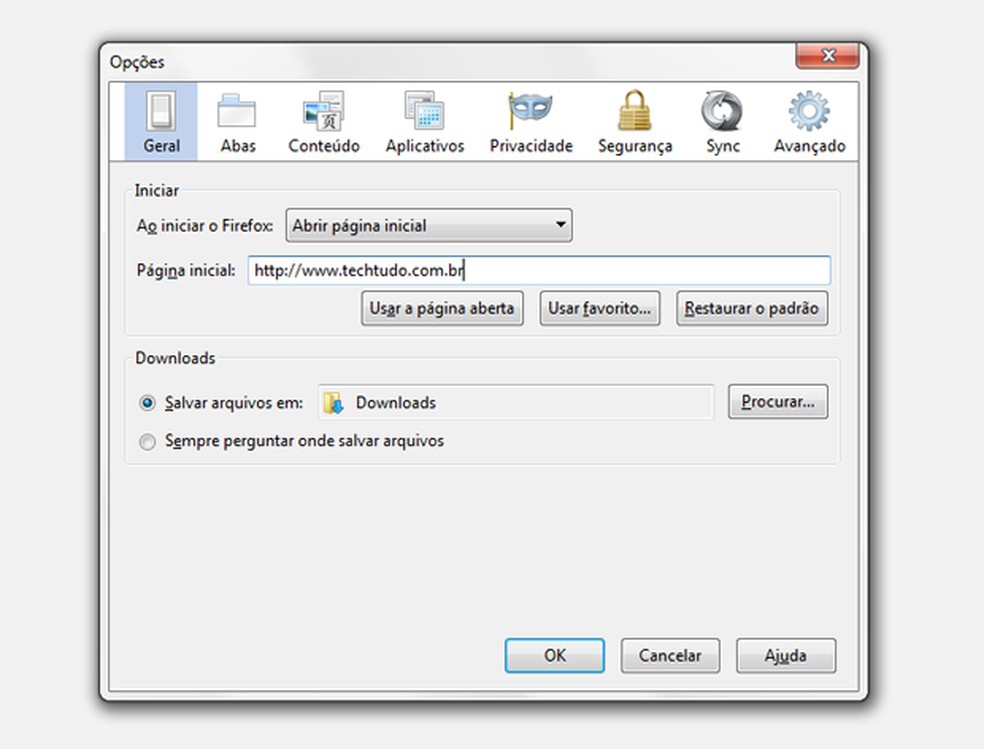The height and width of the screenshot is (749, 984).
Task: Open the Aplicativos applications icon
Action: tap(424, 111)
